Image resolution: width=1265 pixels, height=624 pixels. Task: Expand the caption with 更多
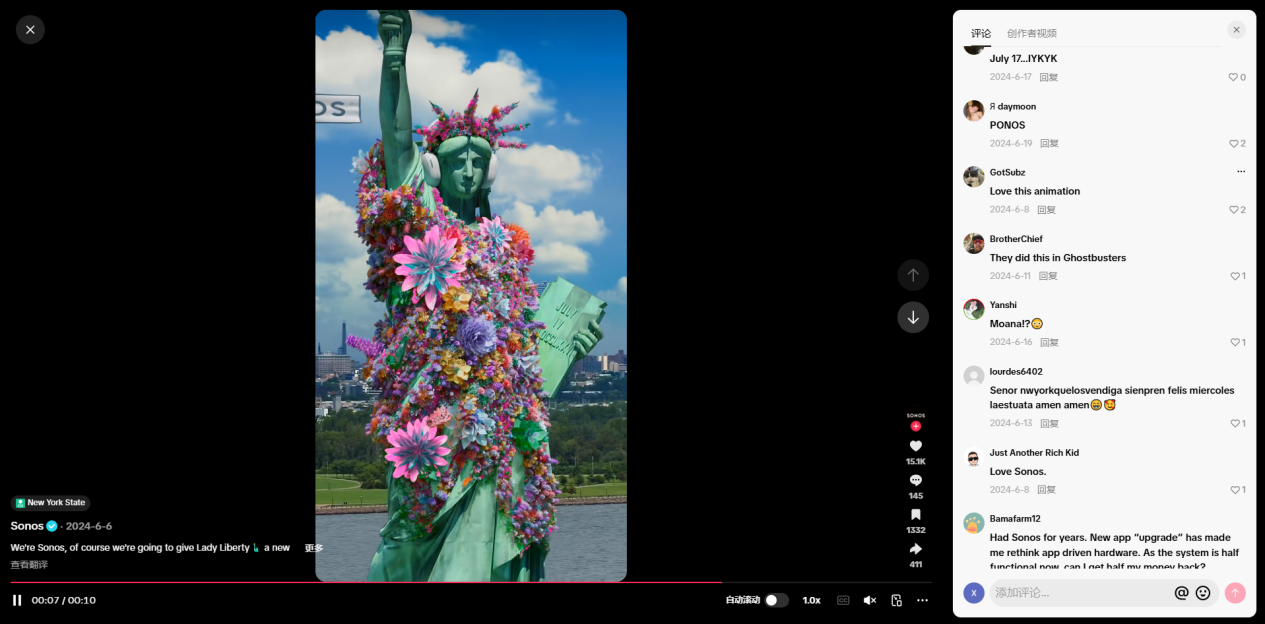[x=314, y=548]
